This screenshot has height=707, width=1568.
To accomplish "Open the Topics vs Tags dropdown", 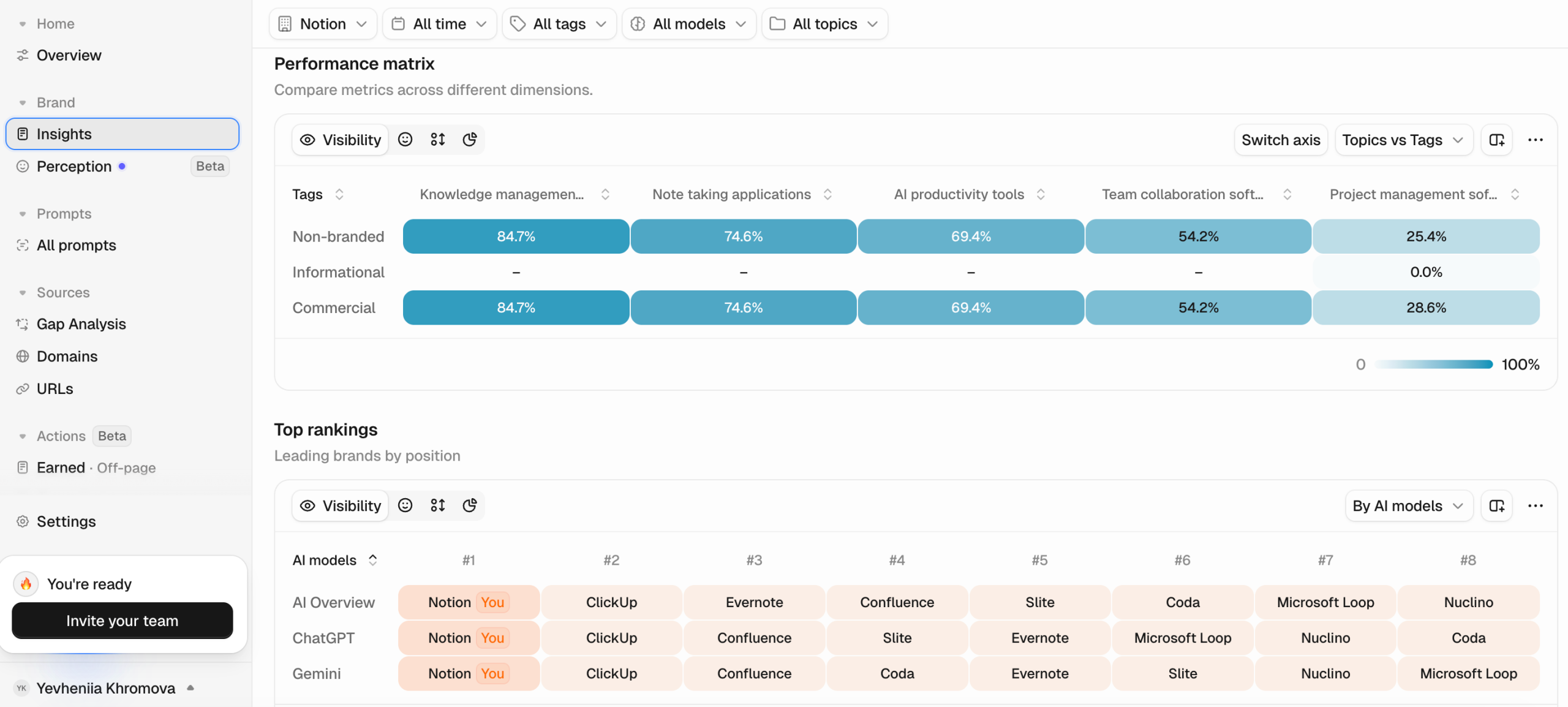I will point(1404,140).
